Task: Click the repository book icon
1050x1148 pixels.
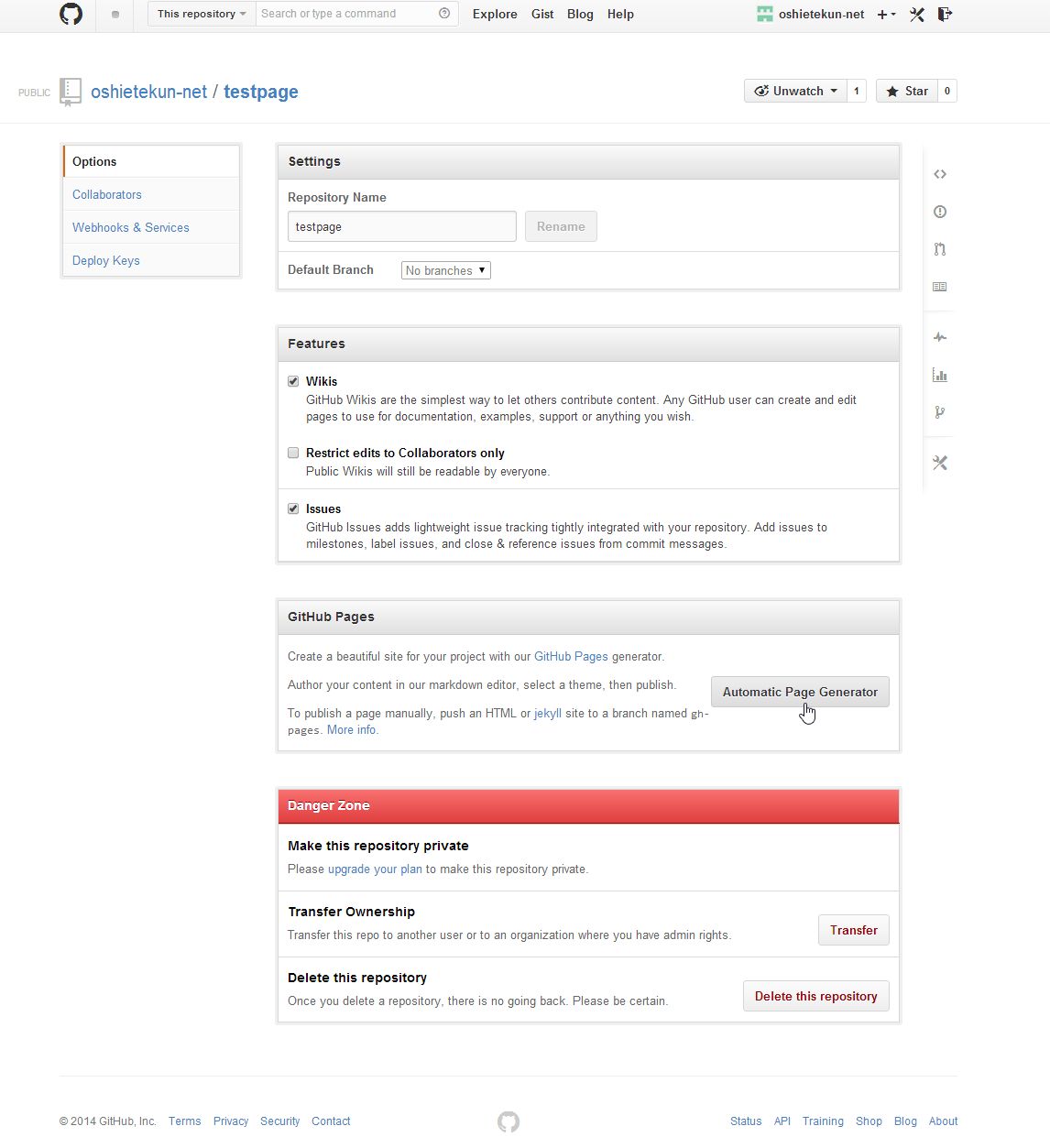Action: point(71,92)
